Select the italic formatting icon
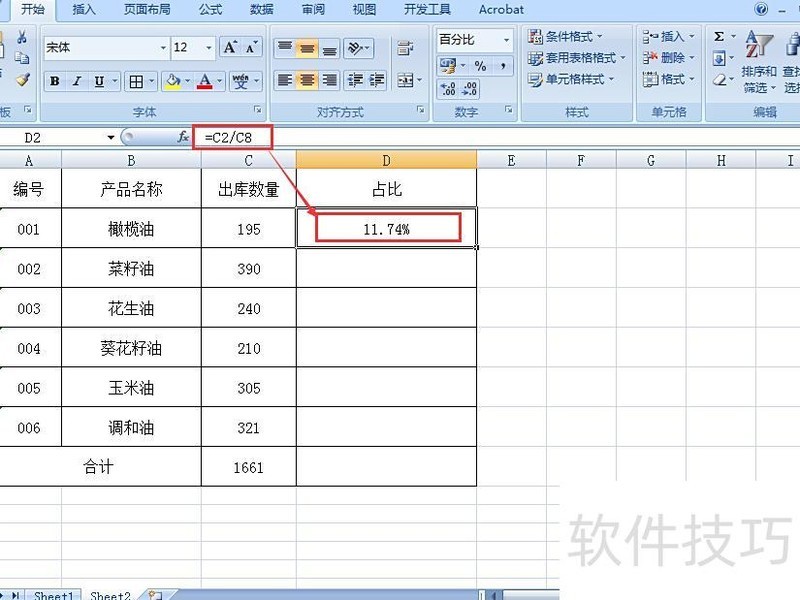The height and width of the screenshot is (600, 800). click(x=76, y=82)
